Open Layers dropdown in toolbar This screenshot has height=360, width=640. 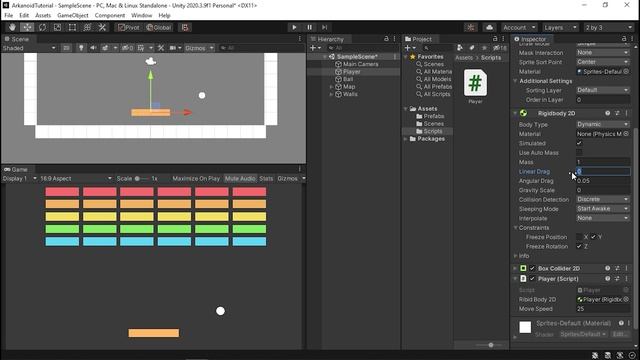pos(560,27)
